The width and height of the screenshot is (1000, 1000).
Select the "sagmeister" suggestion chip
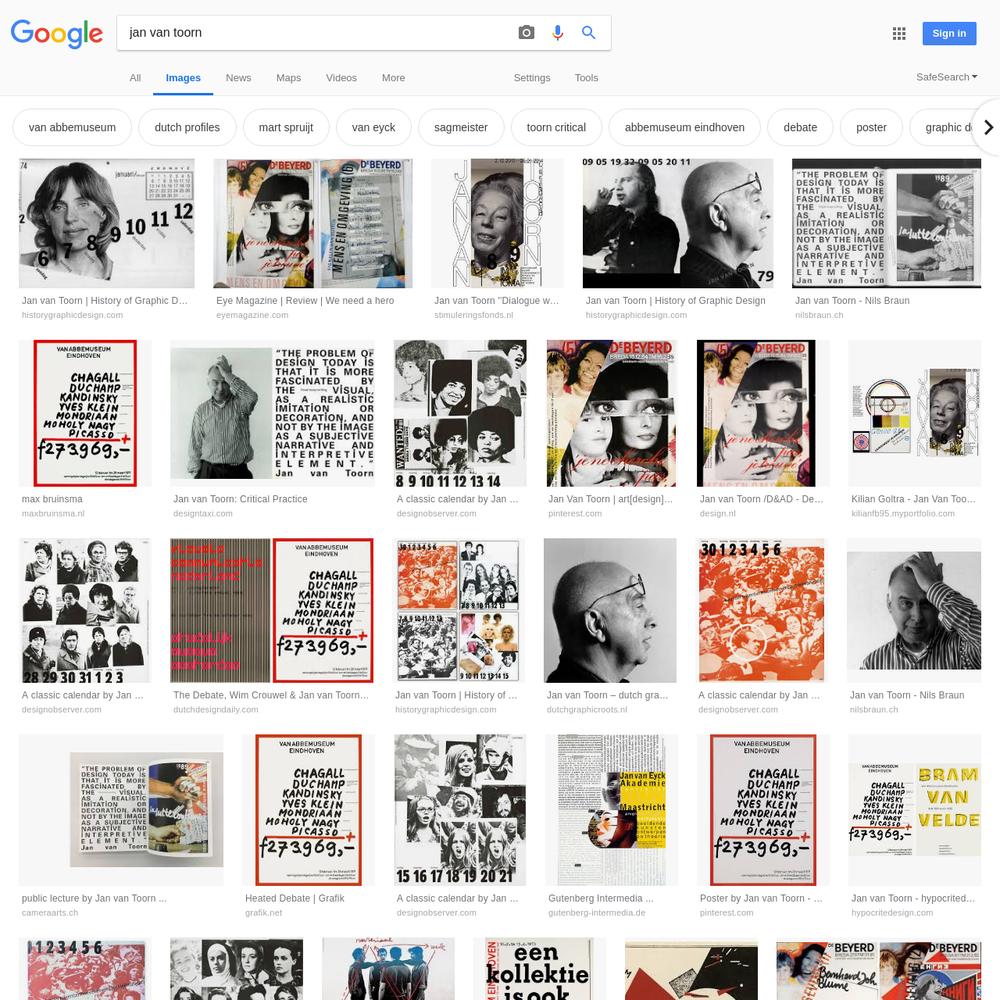(460, 128)
